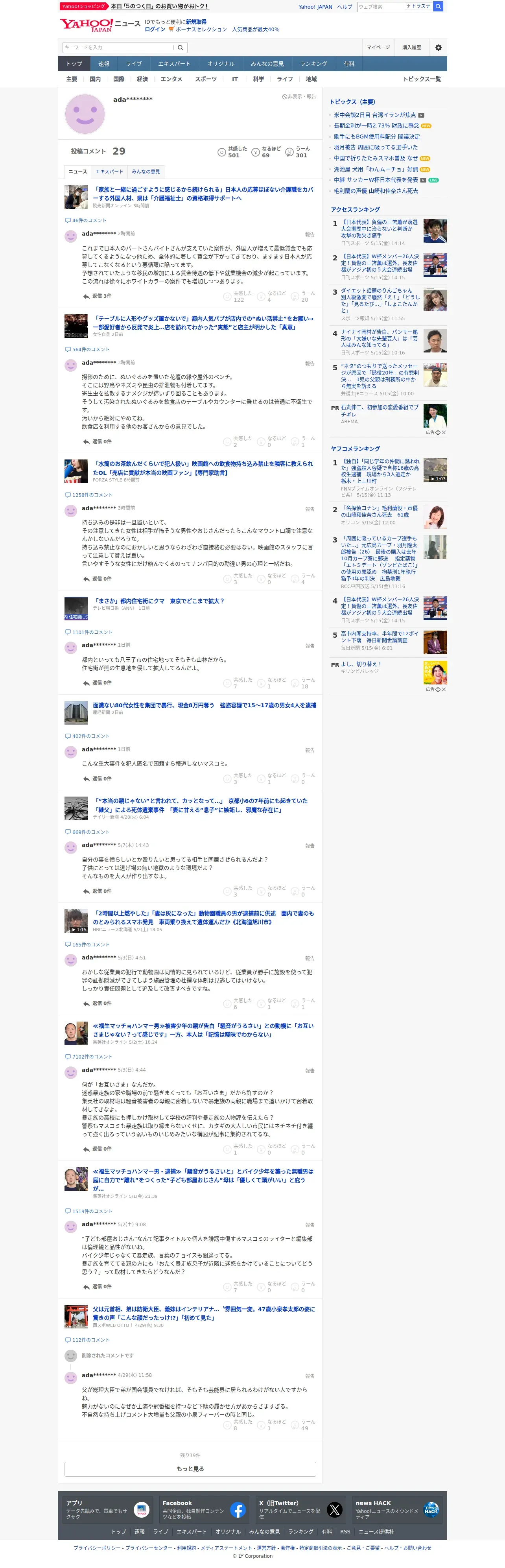Open 購入履歴

[411, 48]
